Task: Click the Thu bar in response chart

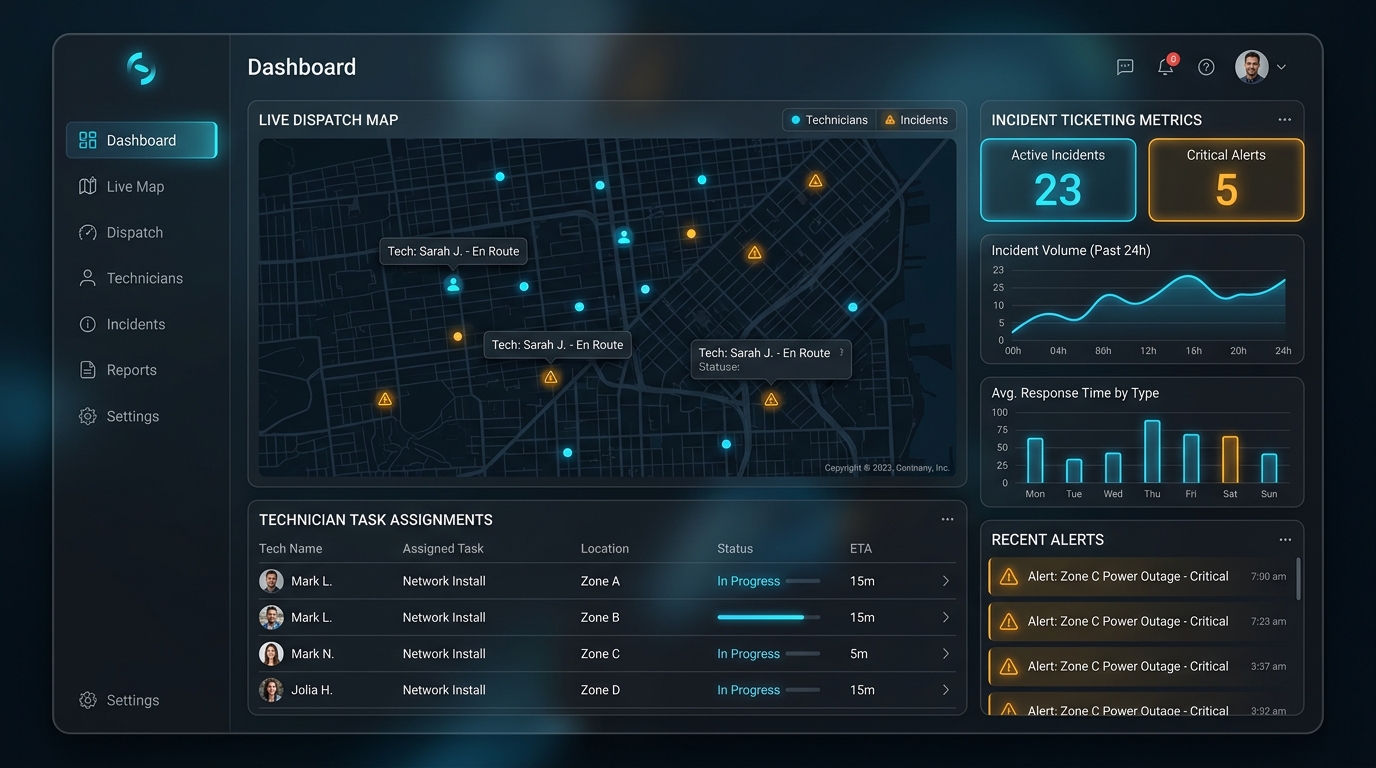Action: [x=1152, y=452]
